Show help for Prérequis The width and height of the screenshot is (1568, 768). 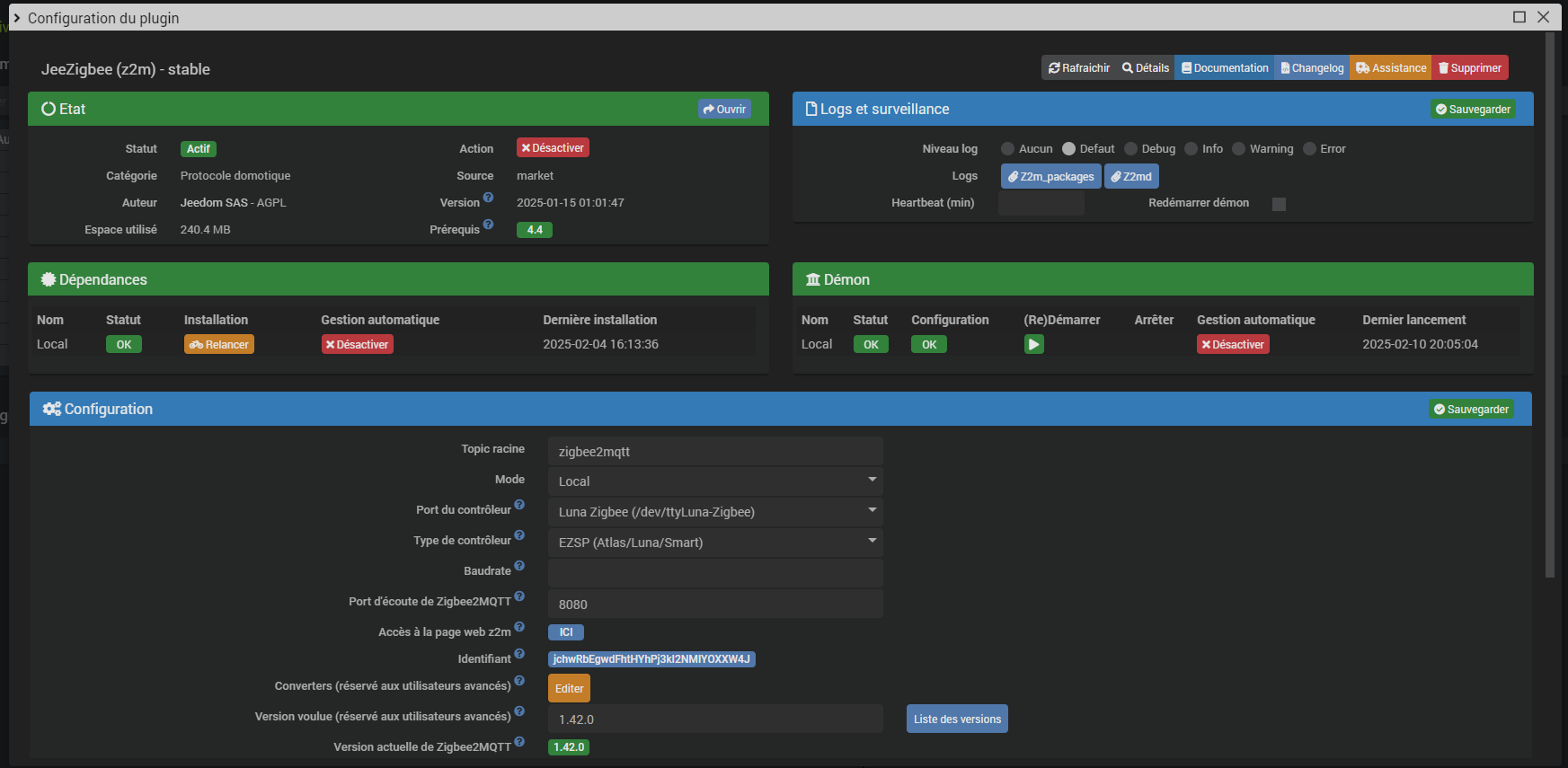coord(488,225)
